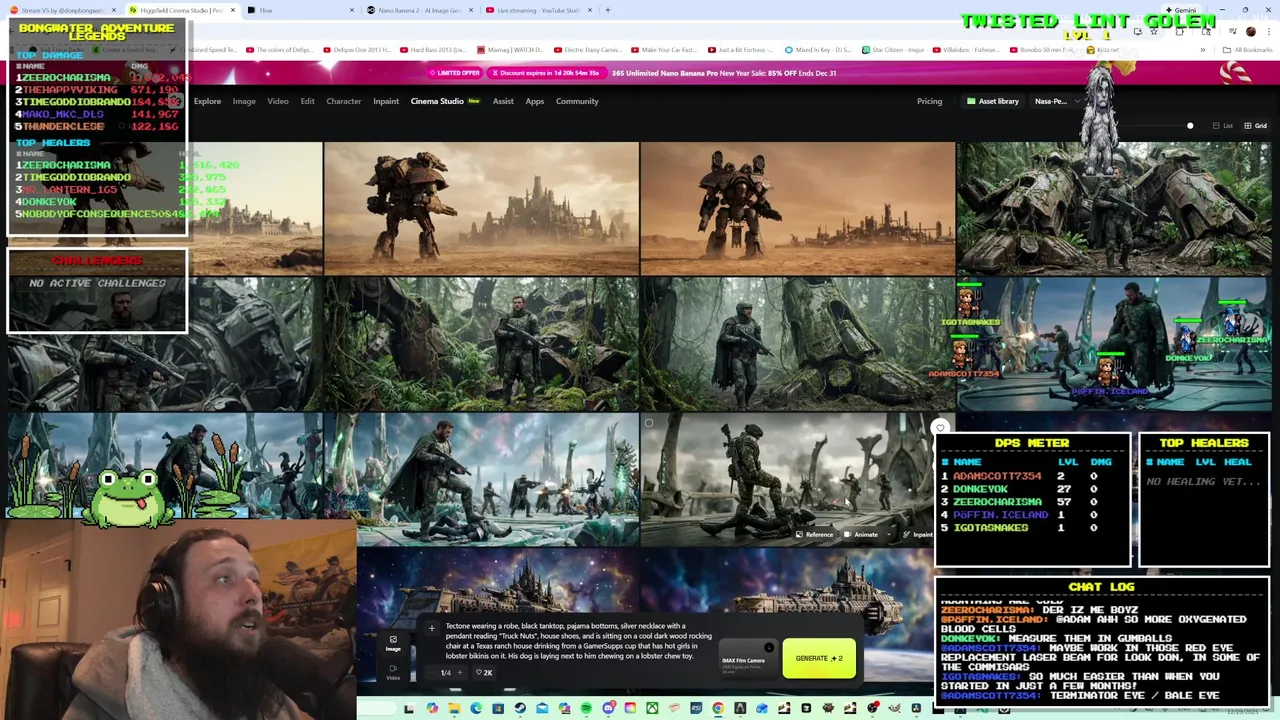Select Image mode in prompt panel
Image resolution: width=1280 pixels, height=720 pixels.
point(393,644)
